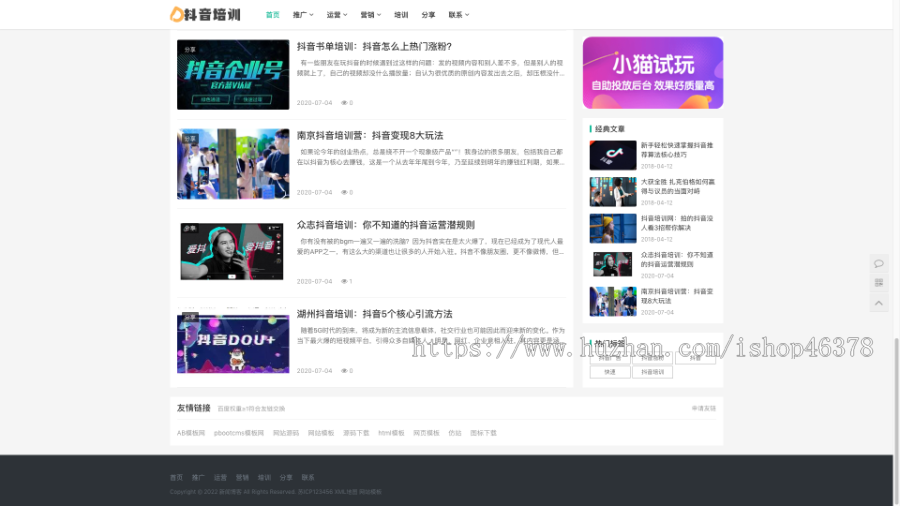Click the 抖音 hot tag
This screenshot has height=506, width=900.
pos(695,357)
